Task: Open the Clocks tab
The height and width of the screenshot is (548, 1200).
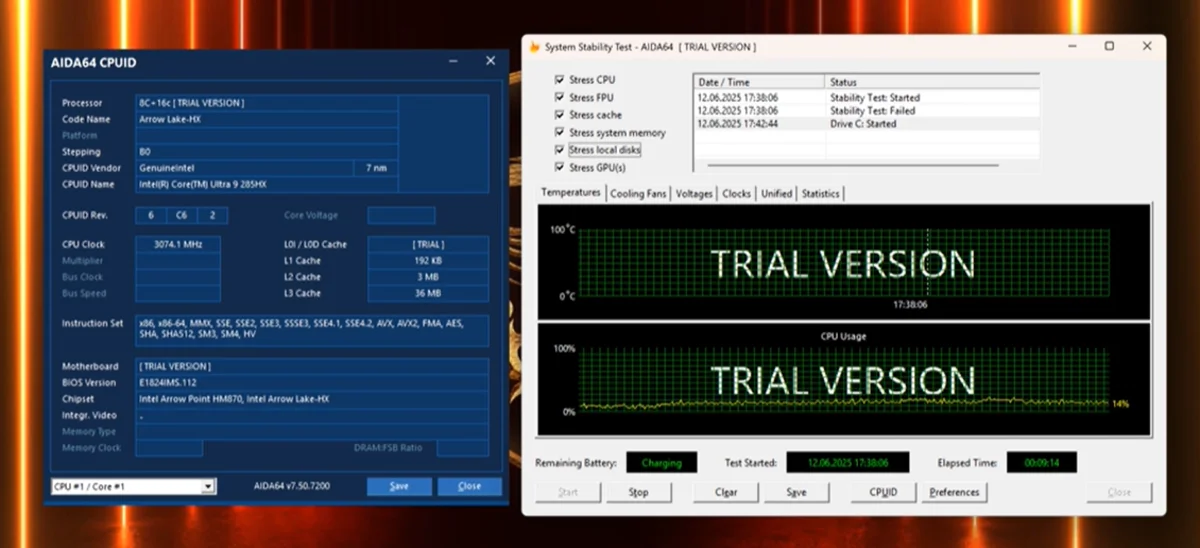Action: (x=736, y=194)
